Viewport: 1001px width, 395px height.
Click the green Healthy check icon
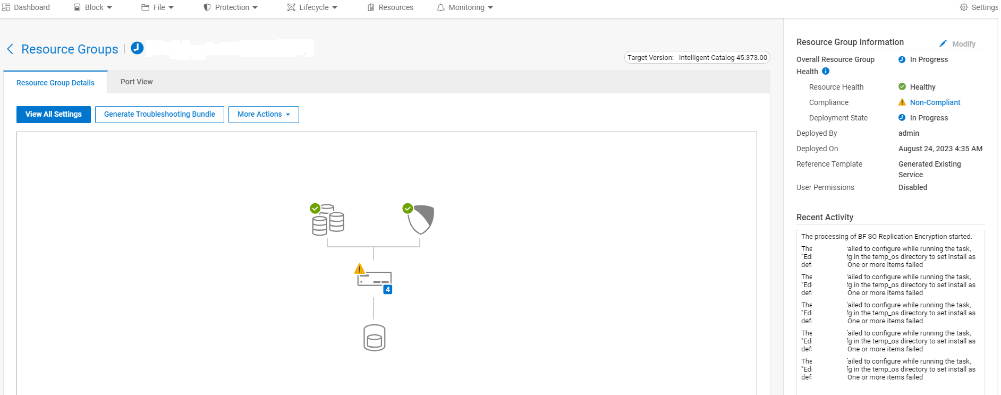pos(902,87)
